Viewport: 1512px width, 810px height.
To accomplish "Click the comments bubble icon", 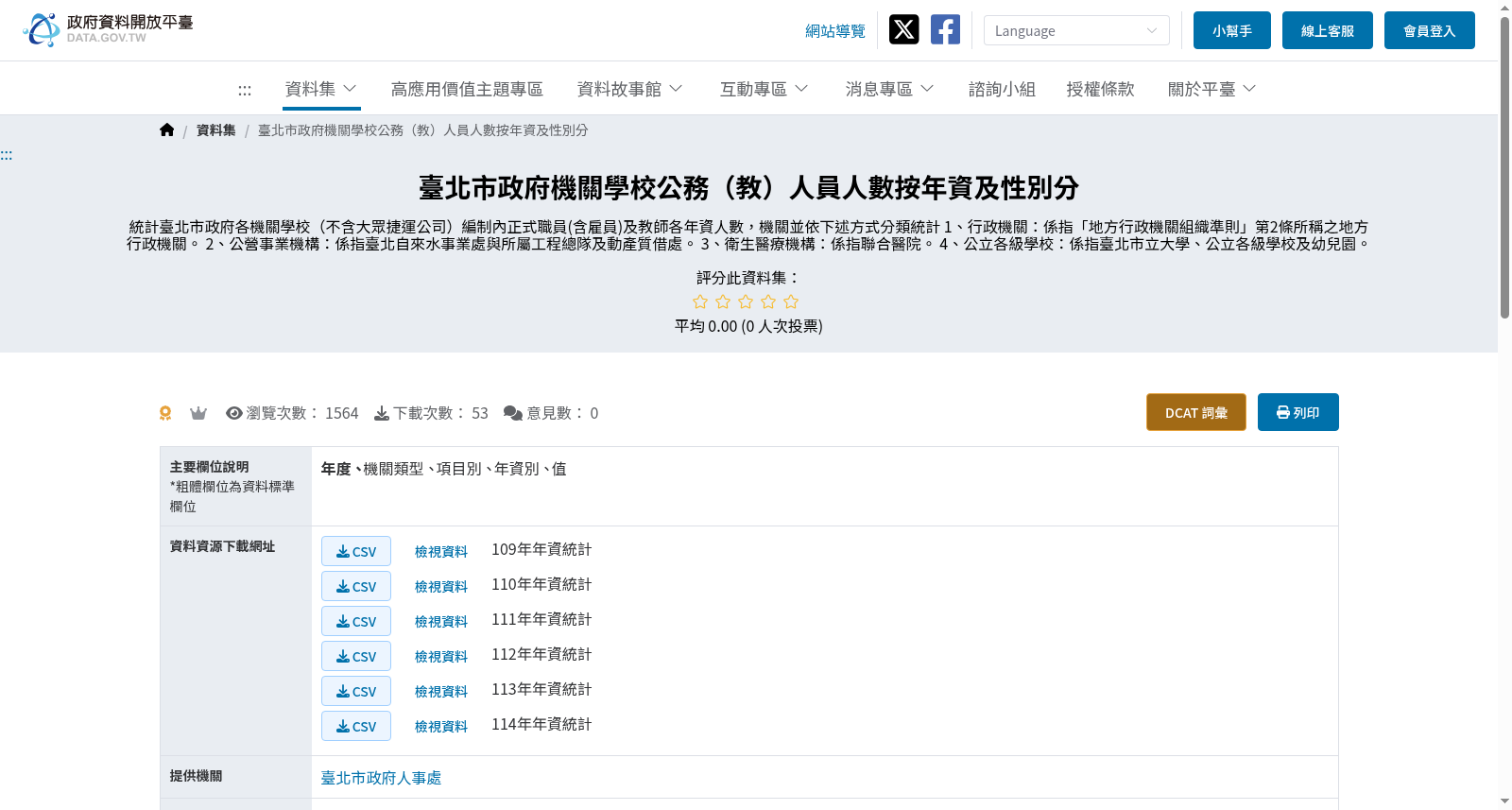I will pos(513,413).
